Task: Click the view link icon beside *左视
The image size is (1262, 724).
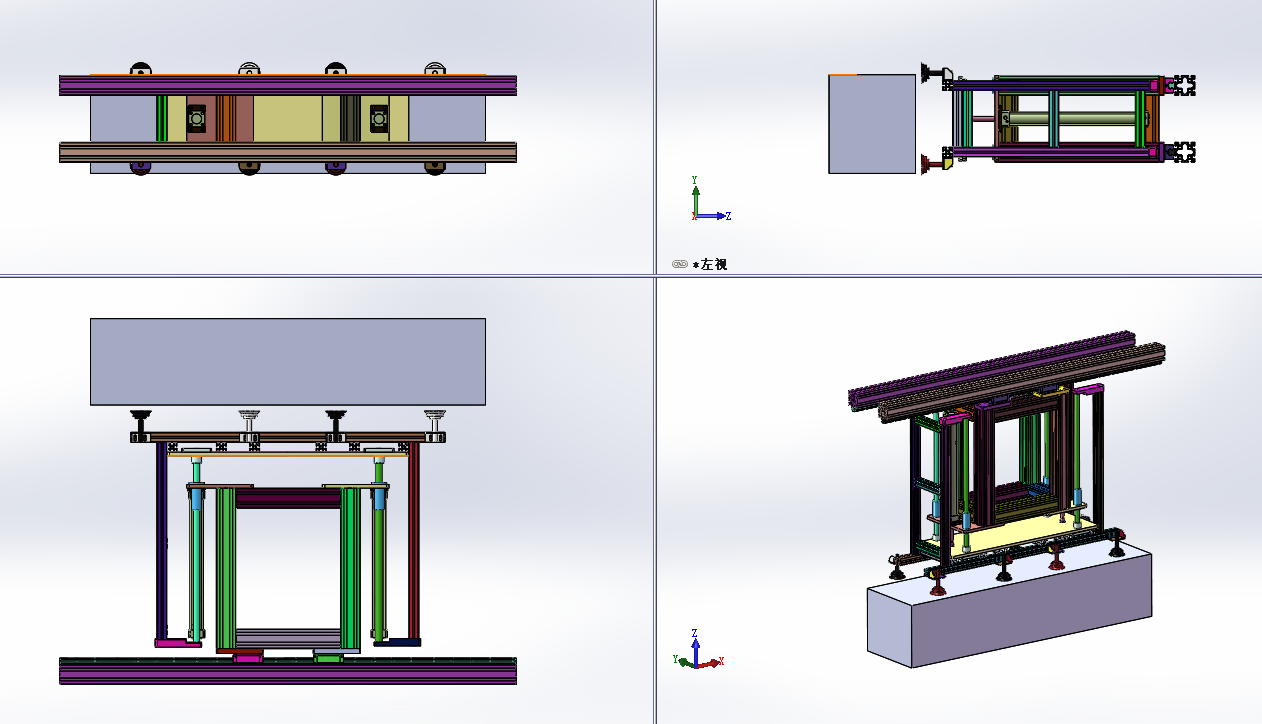Action: pyautogui.click(x=679, y=264)
